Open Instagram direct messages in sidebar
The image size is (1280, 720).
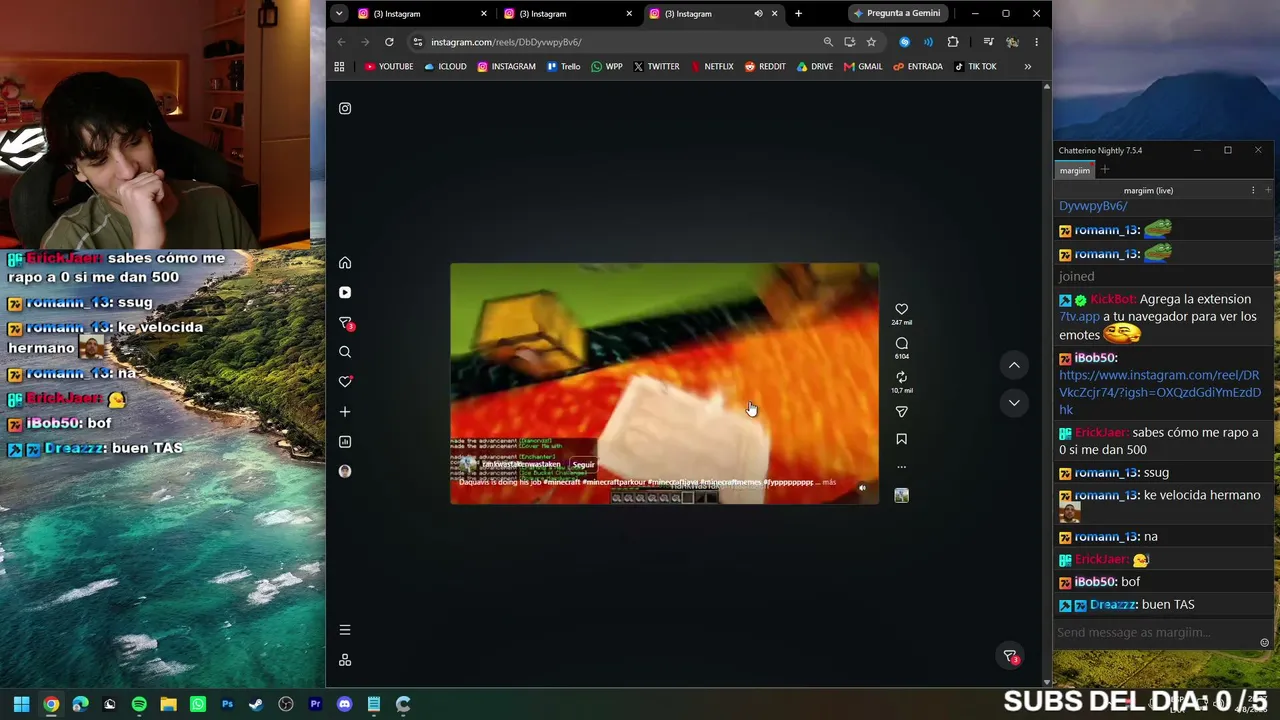click(x=346, y=323)
